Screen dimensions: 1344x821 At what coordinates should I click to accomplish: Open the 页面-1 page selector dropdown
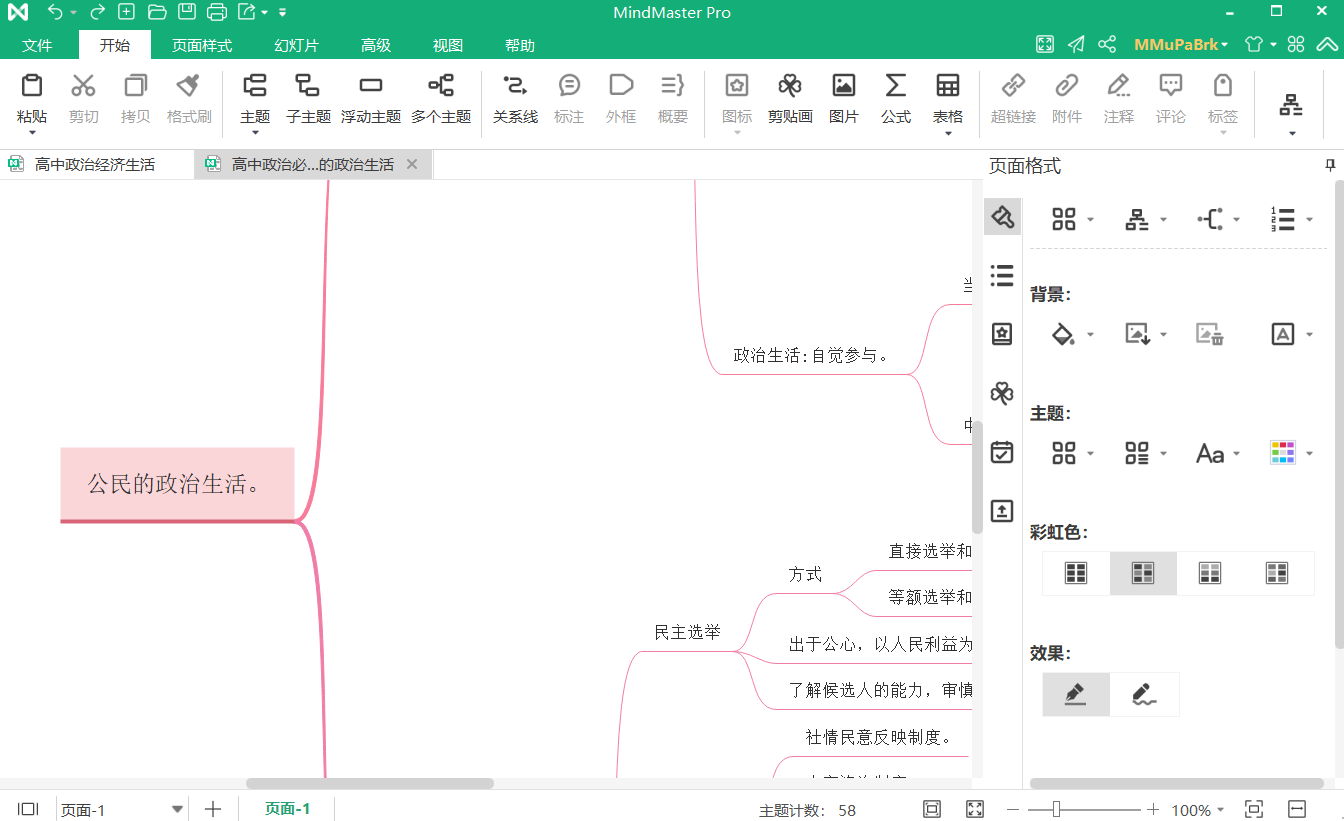pyautogui.click(x=178, y=809)
